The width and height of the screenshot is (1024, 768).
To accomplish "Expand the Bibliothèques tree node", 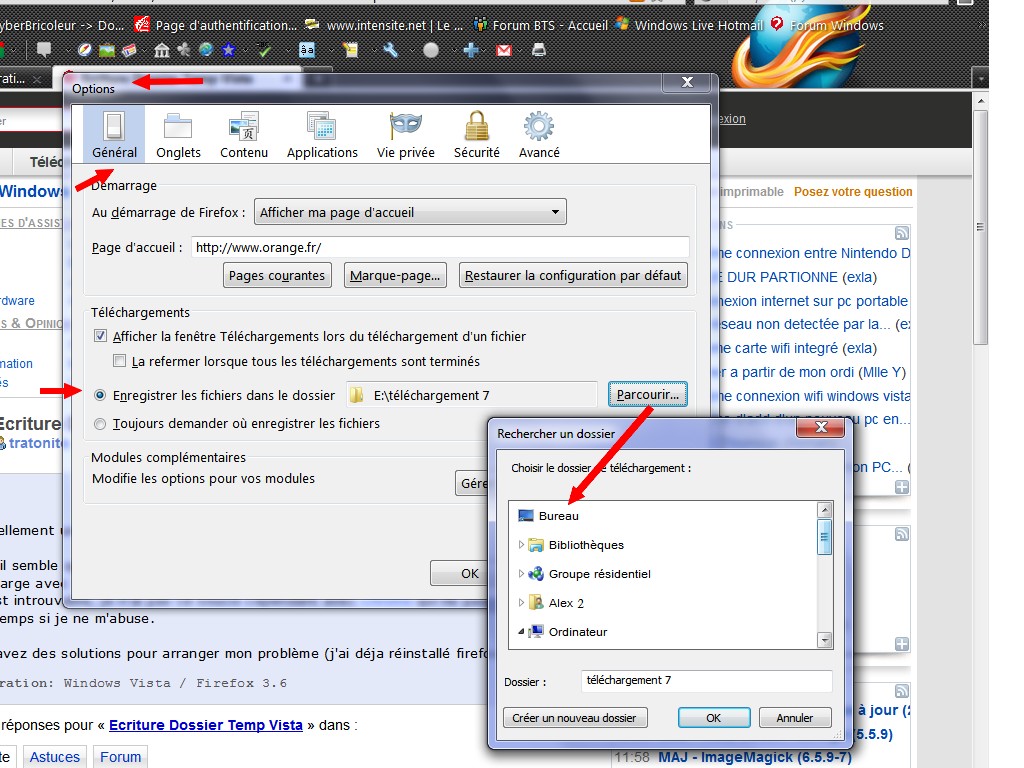I will point(522,545).
